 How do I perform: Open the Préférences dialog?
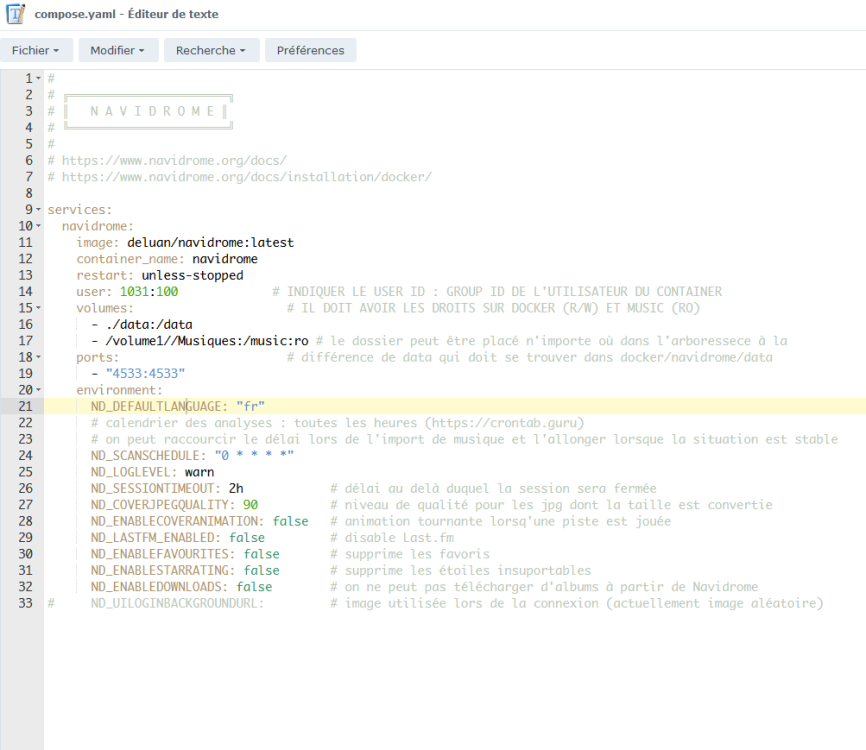tap(310, 50)
